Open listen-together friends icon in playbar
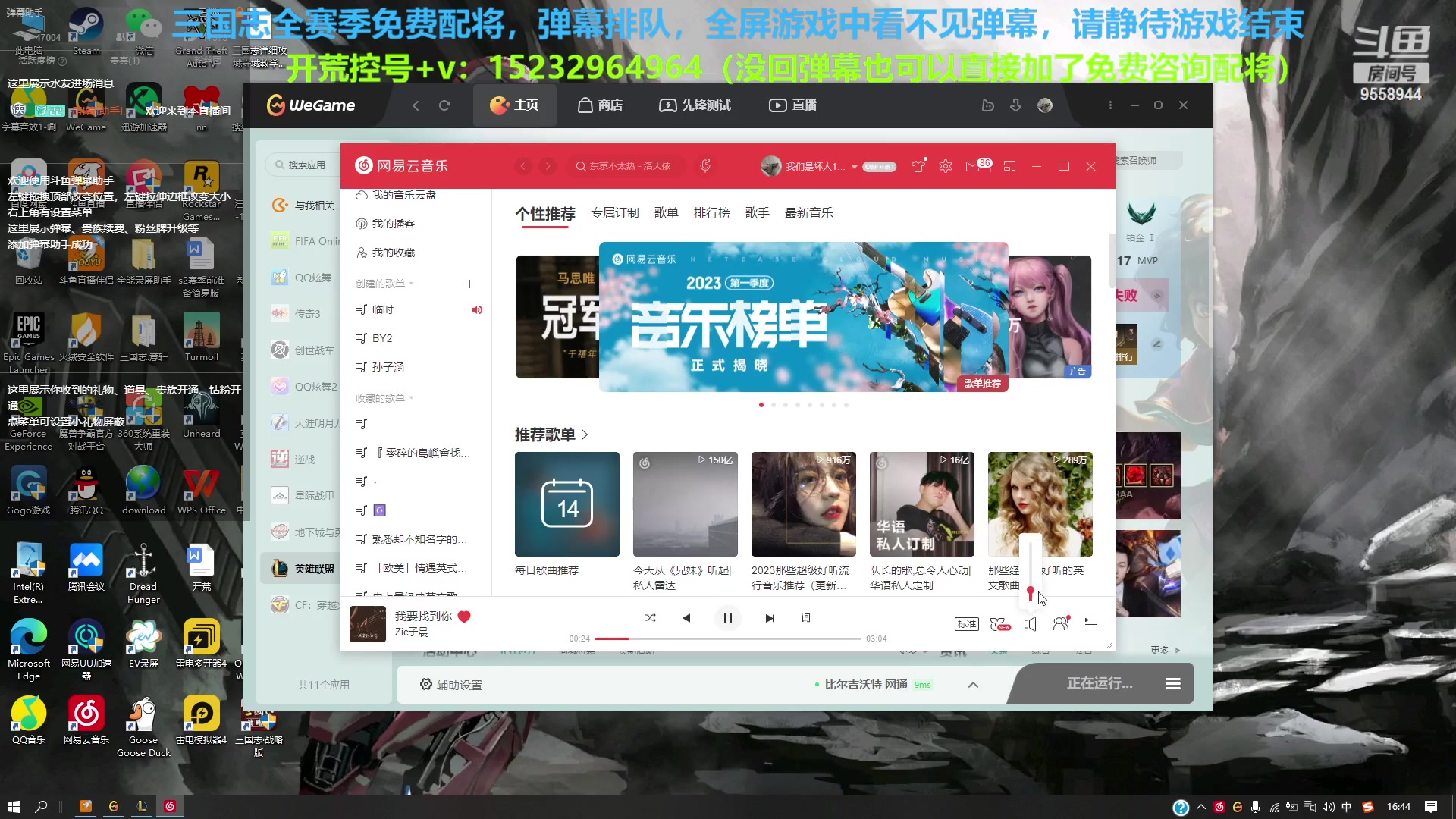This screenshot has width=1456, height=819. 1060,623
